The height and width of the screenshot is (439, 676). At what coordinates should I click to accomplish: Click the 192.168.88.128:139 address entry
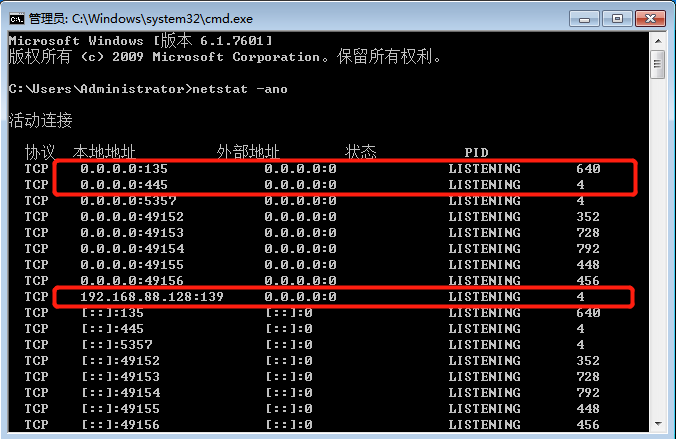click(x=152, y=297)
